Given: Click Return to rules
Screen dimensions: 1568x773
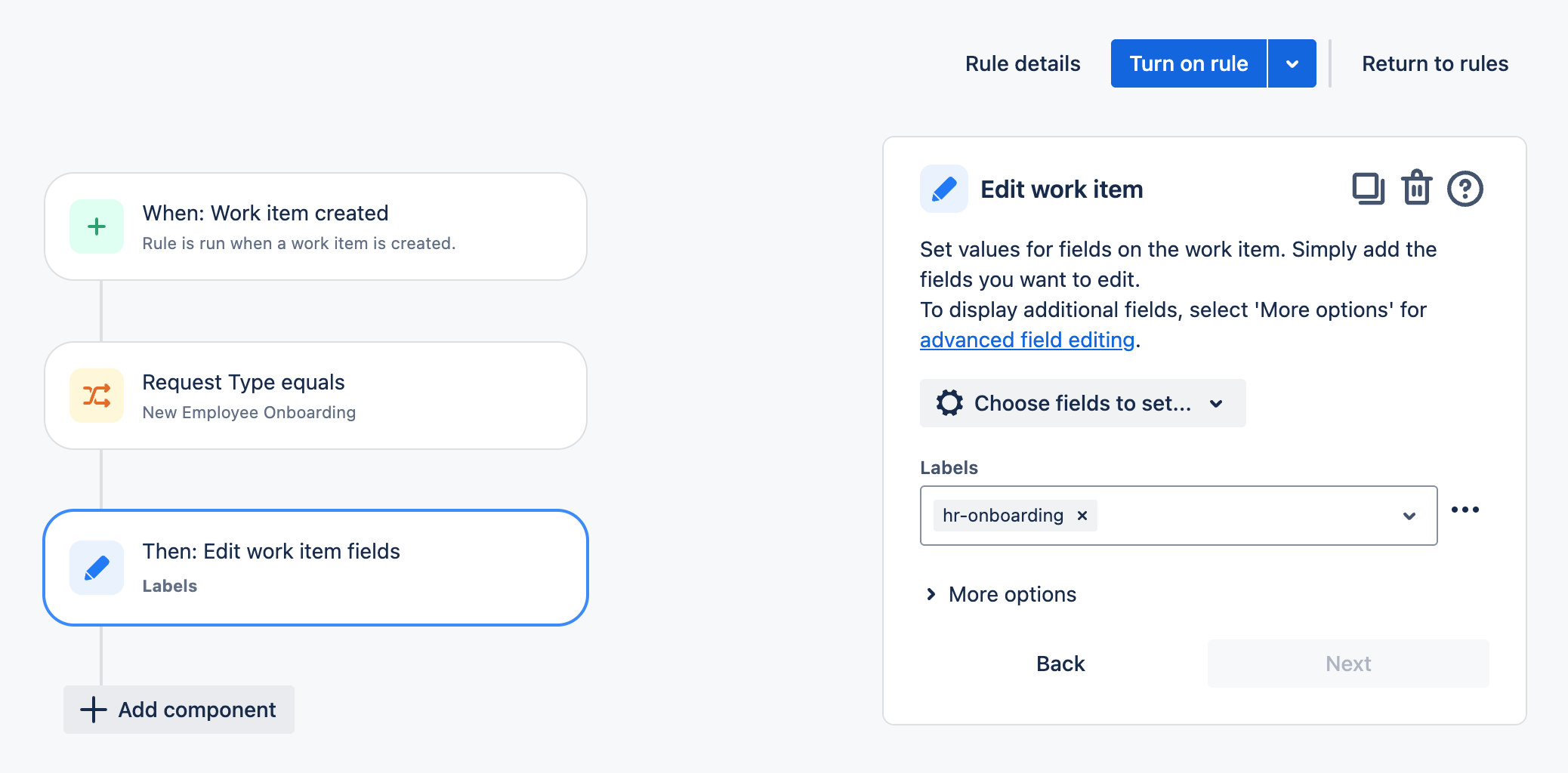Looking at the screenshot, I should (1434, 64).
